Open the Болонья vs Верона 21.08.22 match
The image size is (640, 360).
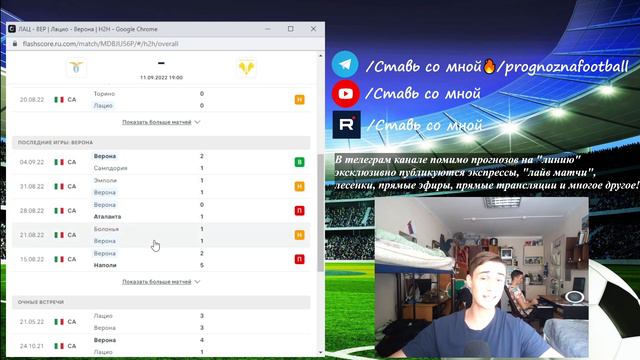(x=161, y=235)
